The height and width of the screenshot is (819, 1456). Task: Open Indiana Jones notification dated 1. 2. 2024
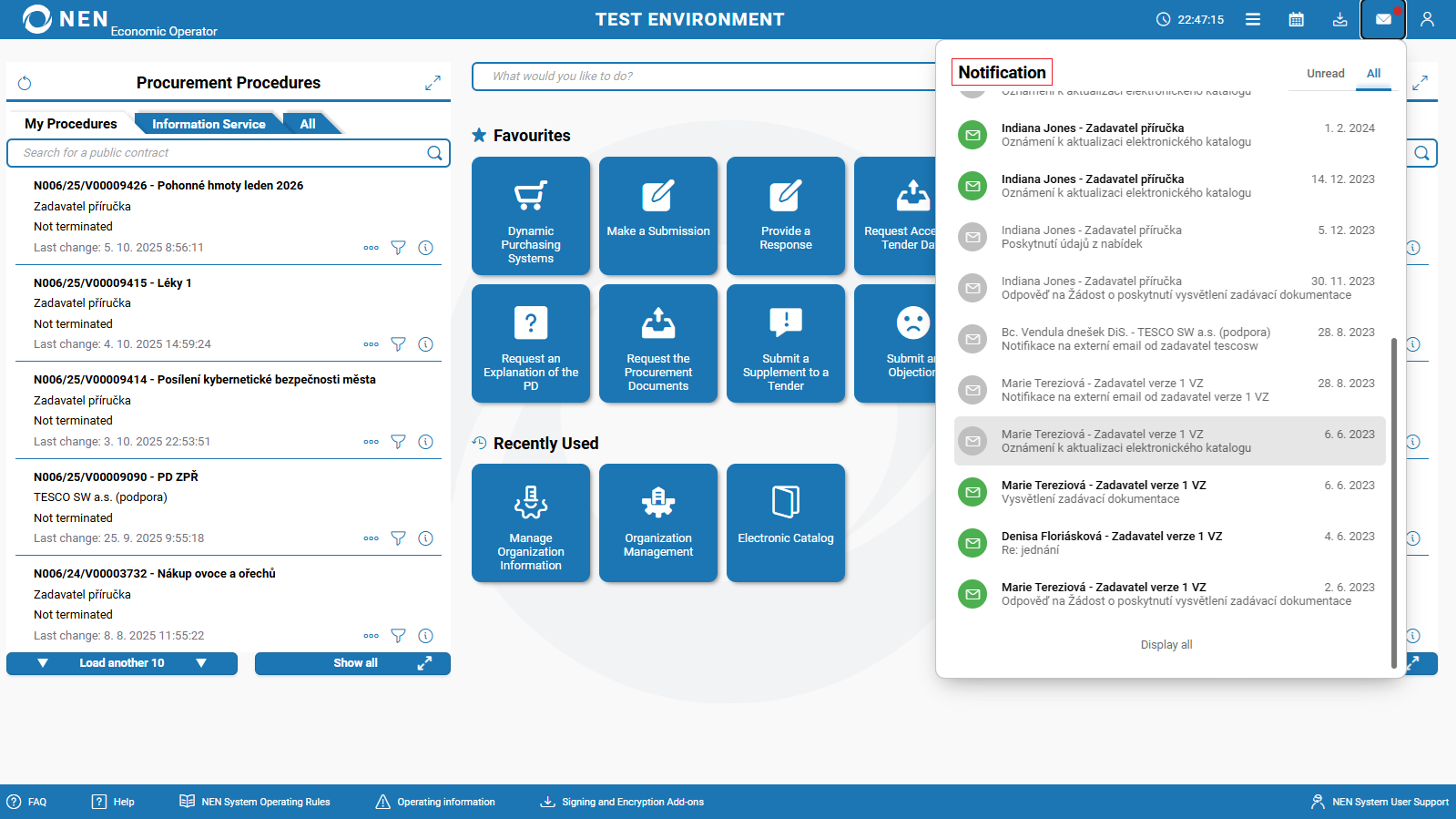[1170, 135]
